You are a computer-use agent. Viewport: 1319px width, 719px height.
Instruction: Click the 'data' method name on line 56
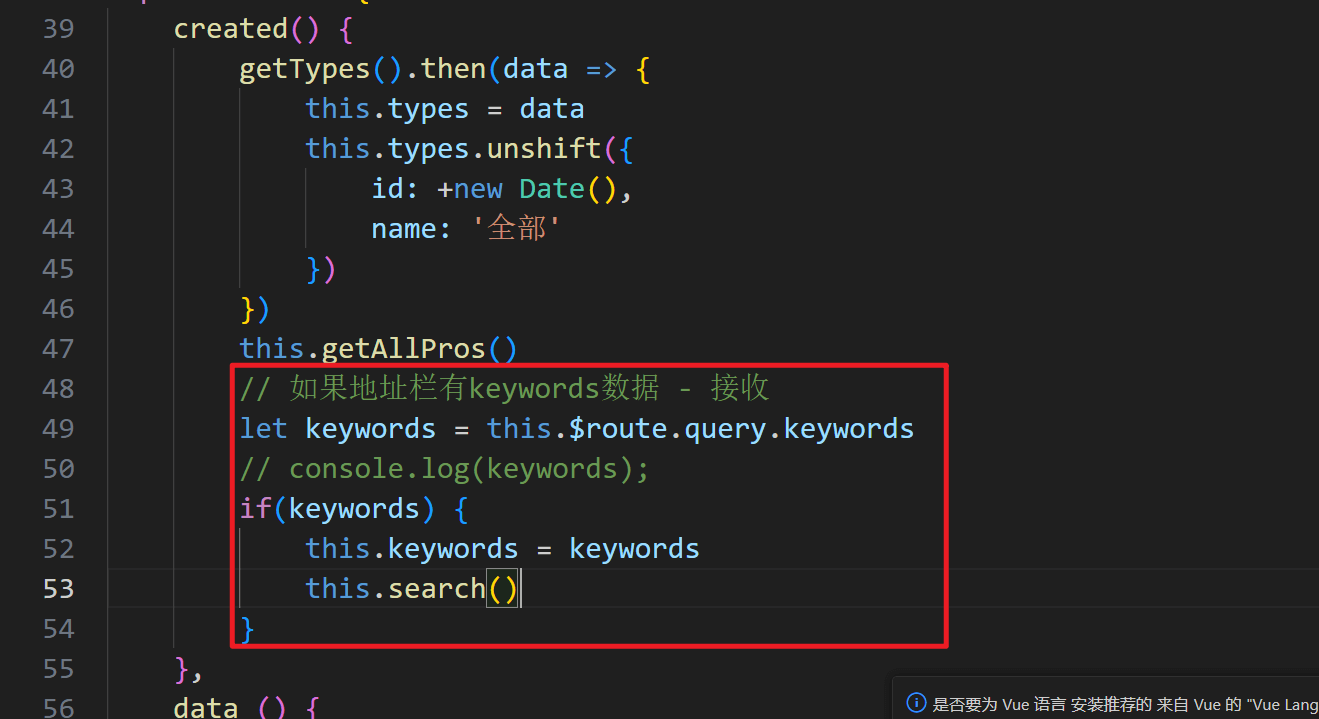tap(206, 707)
